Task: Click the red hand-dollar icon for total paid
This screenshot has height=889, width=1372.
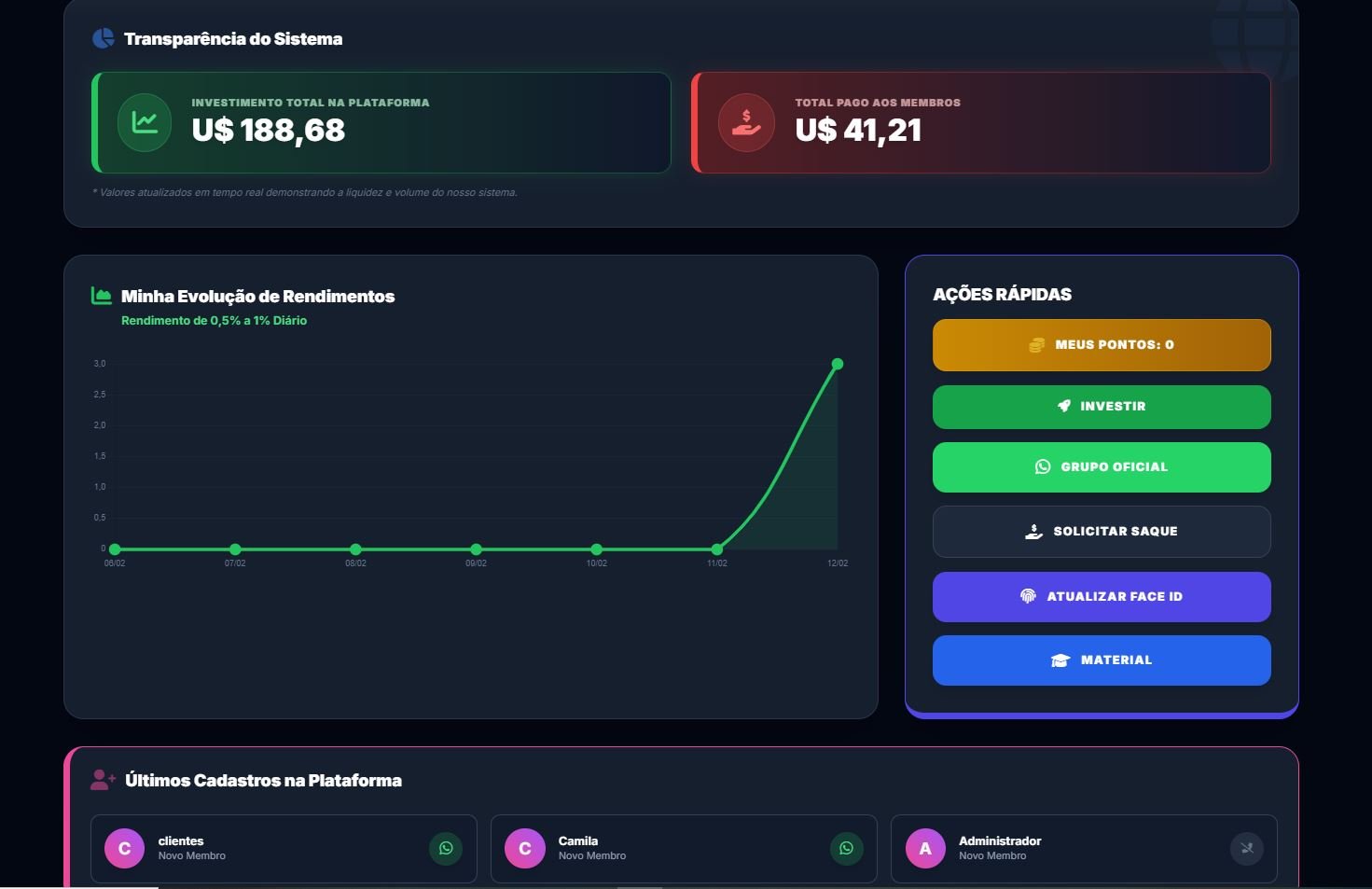Action: tap(746, 122)
